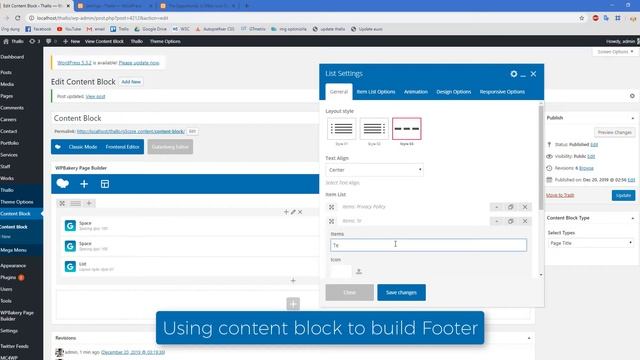Viewport: 640px width, 360px height.
Task: Open Select Types Page Title dropdown
Action: 590,243
